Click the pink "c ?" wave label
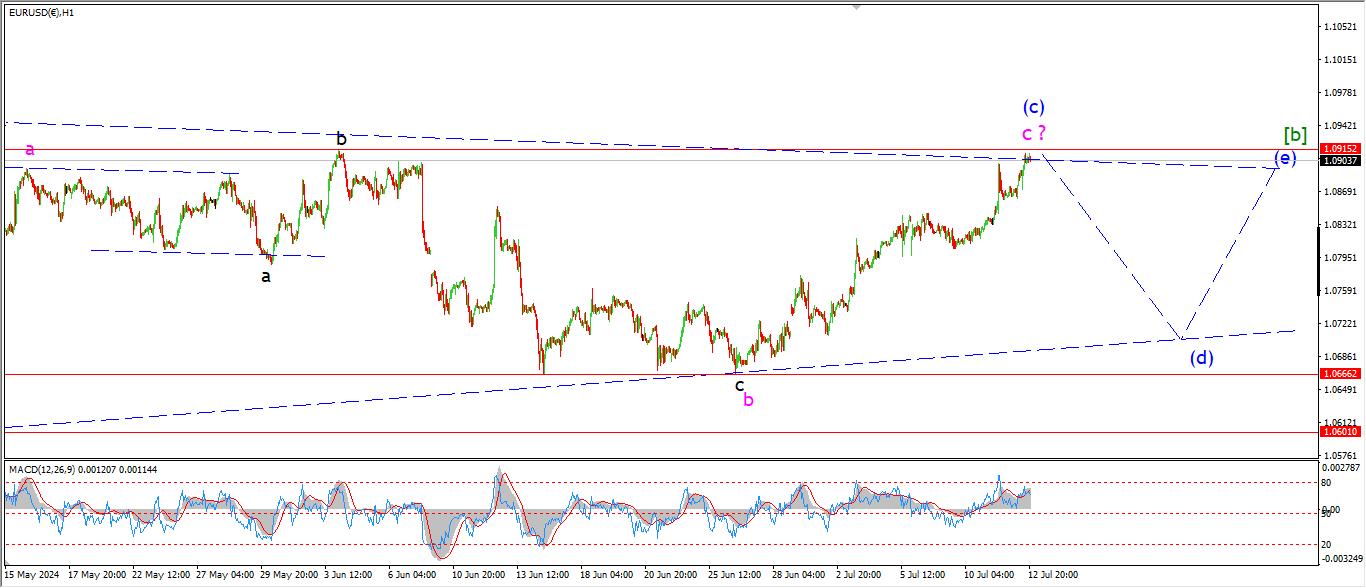 (x=1033, y=133)
